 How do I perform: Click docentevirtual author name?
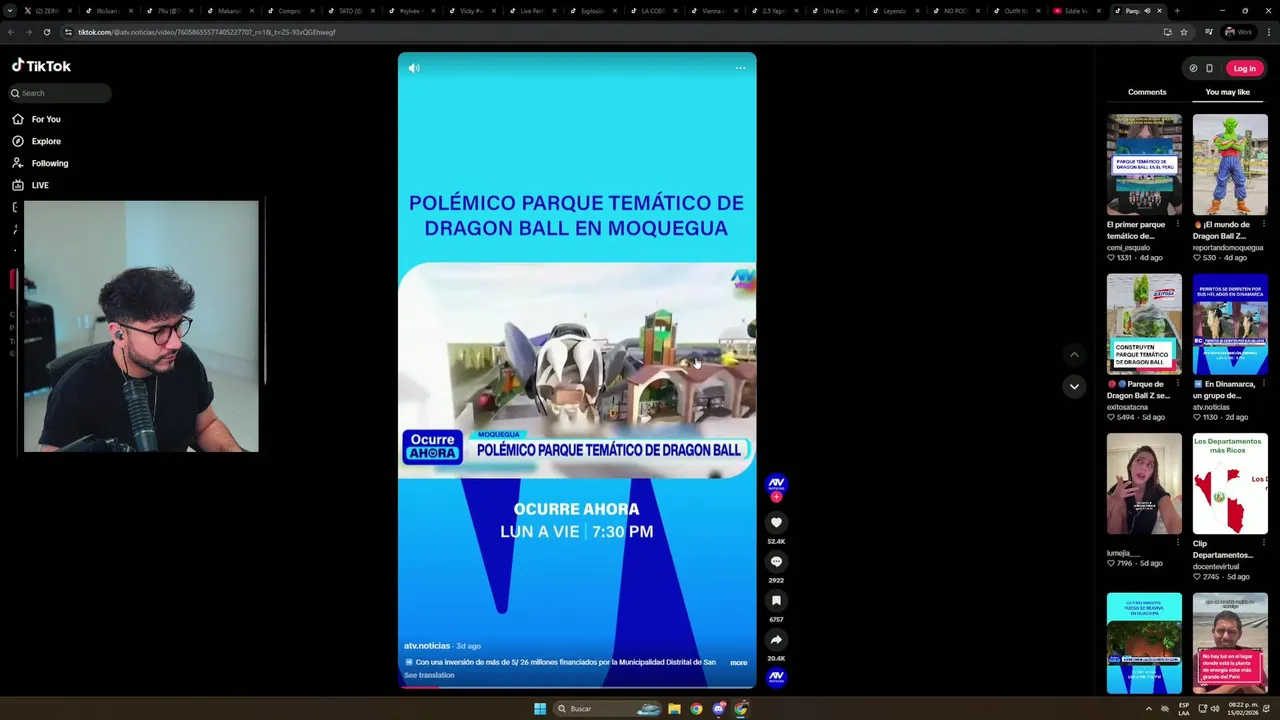pyautogui.click(x=1216, y=566)
